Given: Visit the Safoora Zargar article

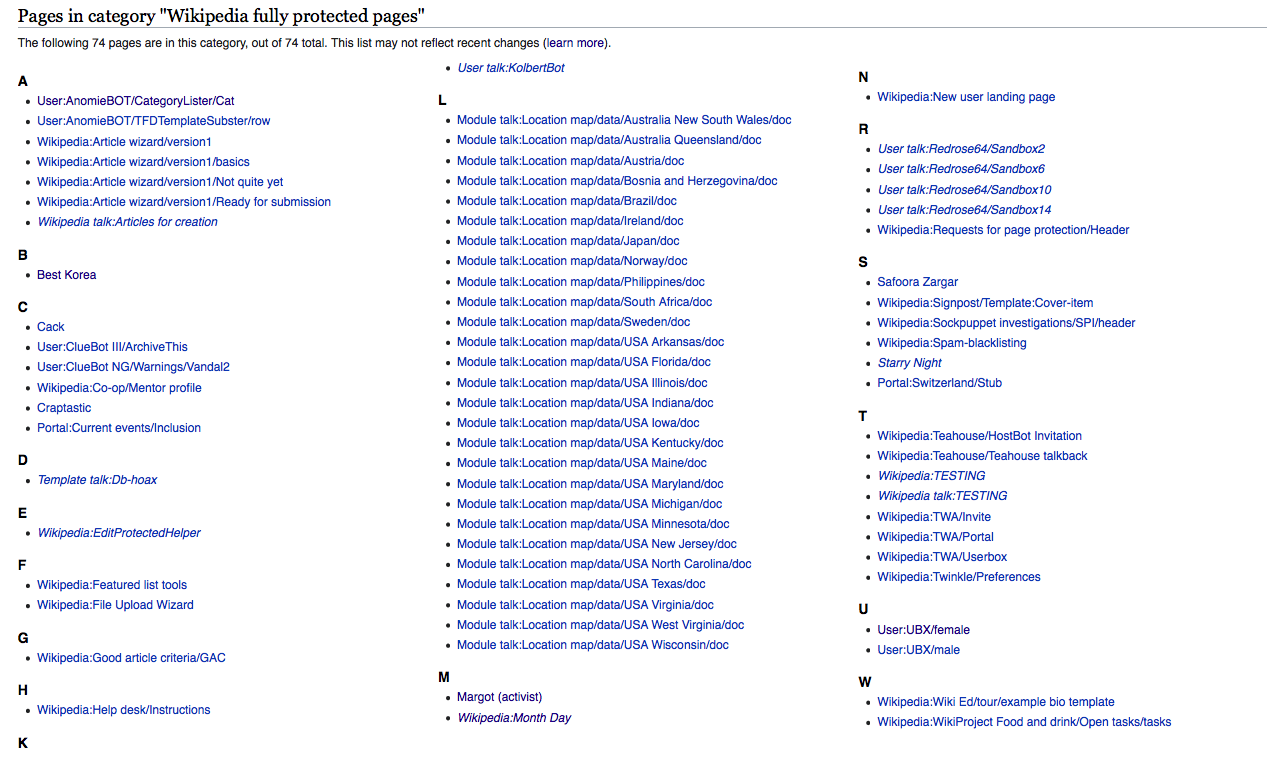Looking at the screenshot, I should coord(917,282).
